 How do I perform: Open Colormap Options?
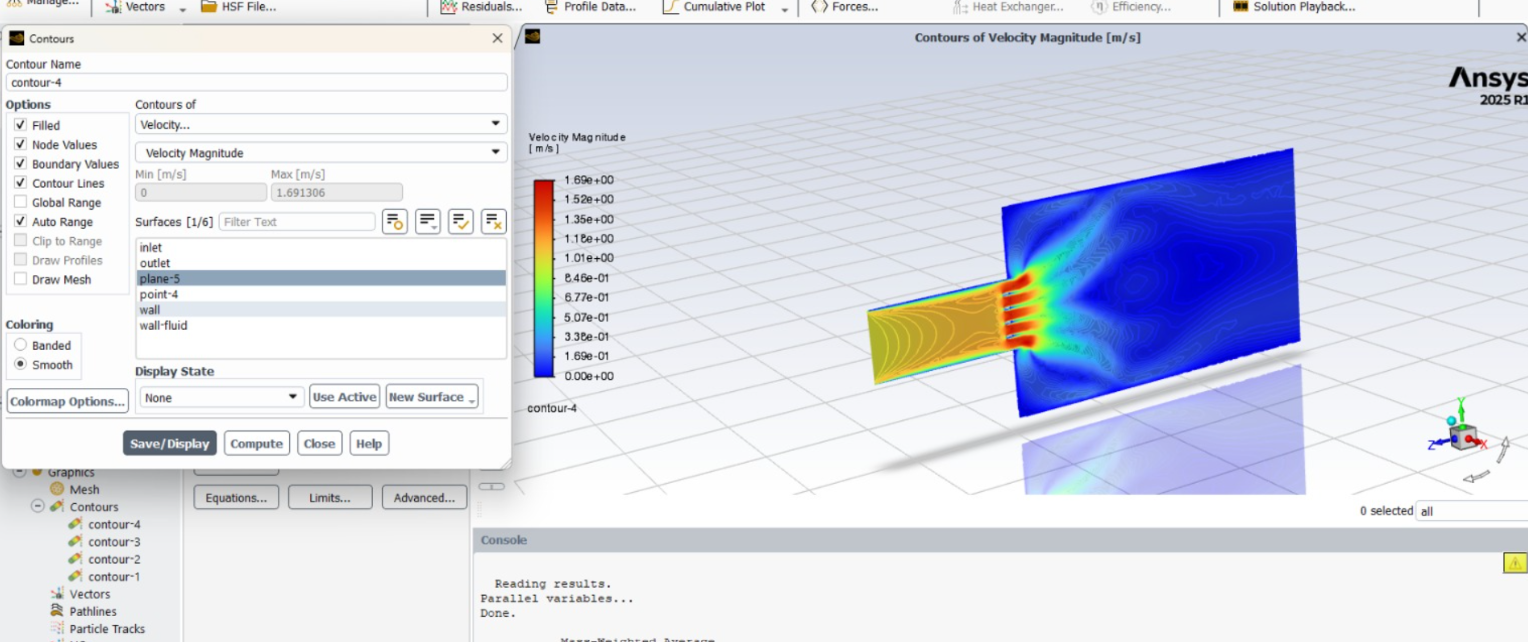point(68,401)
